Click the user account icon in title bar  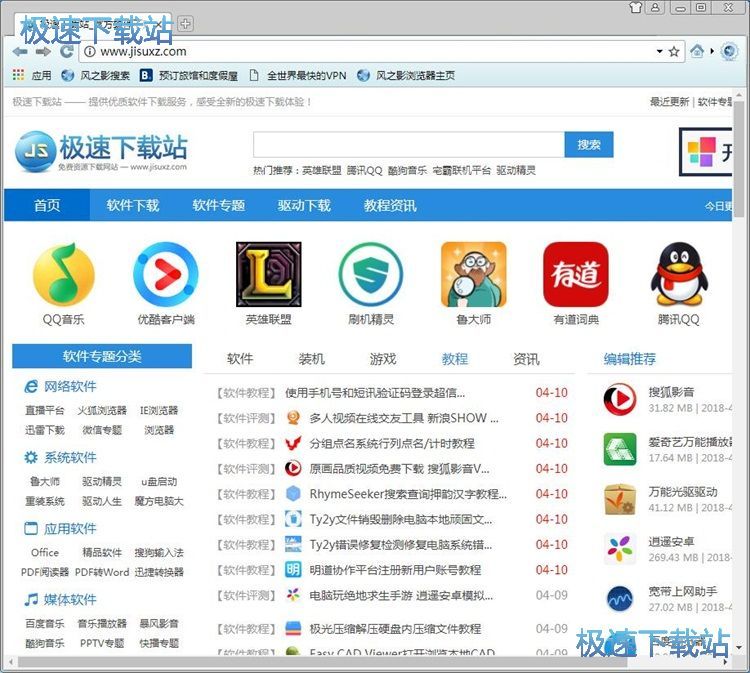coord(655,7)
